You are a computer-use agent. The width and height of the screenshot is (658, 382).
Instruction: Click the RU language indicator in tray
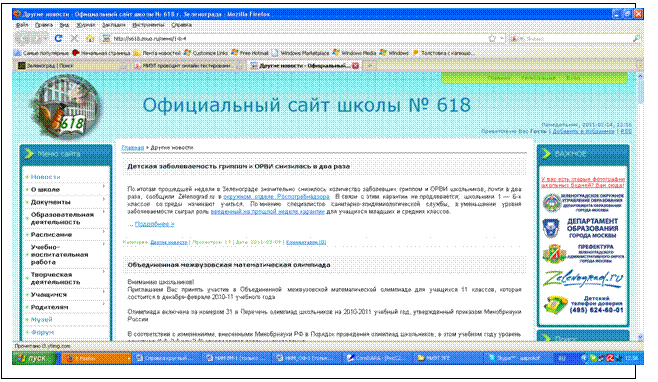pos(561,358)
